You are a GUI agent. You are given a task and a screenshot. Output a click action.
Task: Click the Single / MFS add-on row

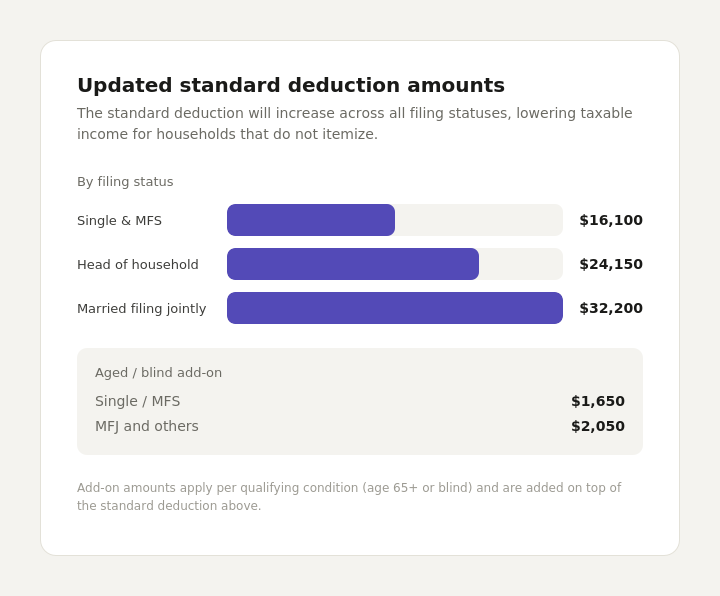[x=360, y=401]
